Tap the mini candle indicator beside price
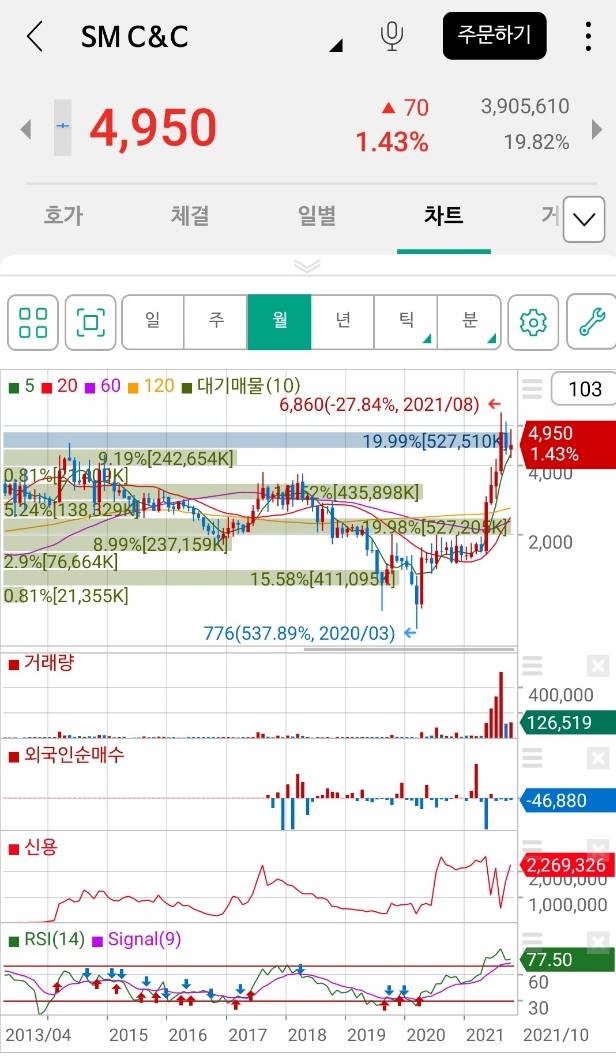Screen dimensions: 616x1057 pyautogui.click(x=63, y=127)
